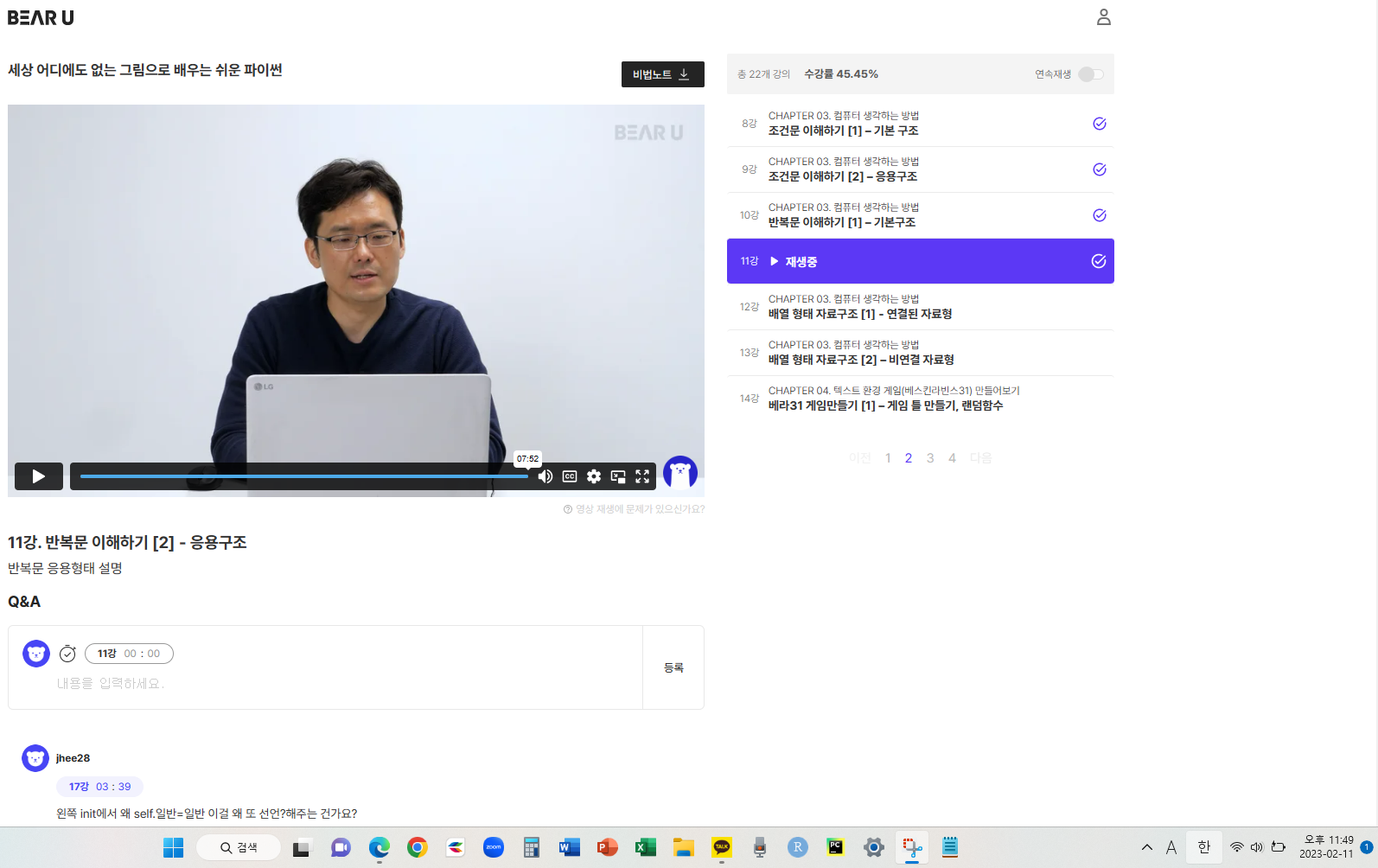
Task: Mute the video volume
Action: click(x=545, y=476)
